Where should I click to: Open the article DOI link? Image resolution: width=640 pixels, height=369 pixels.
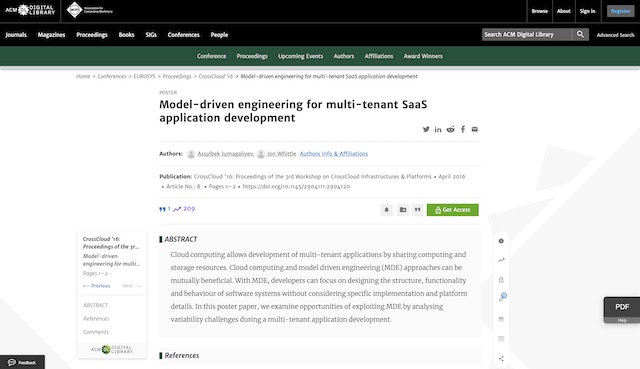point(296,187)
